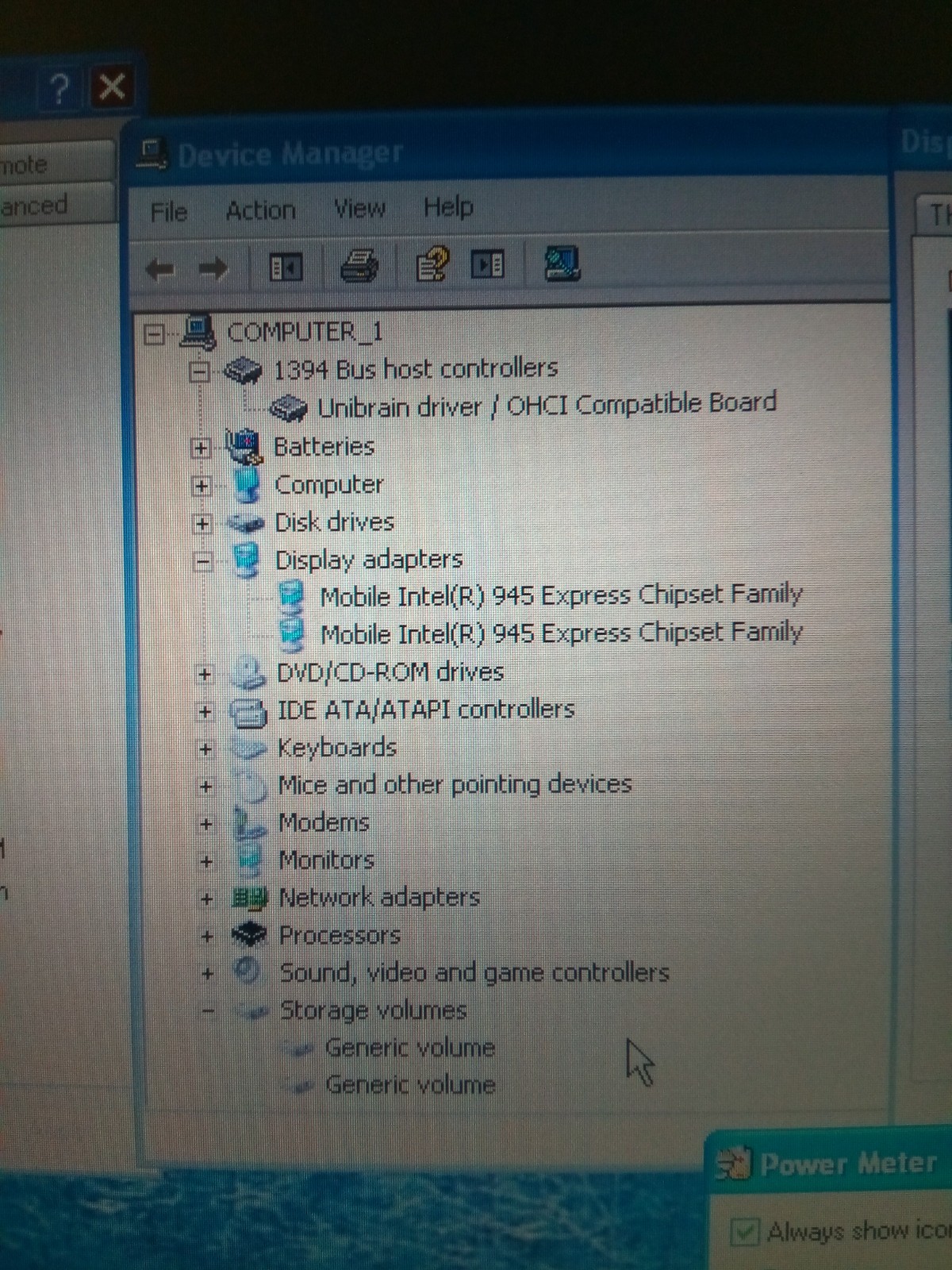Click the Power Meter window title

[x=849, y=1164]
